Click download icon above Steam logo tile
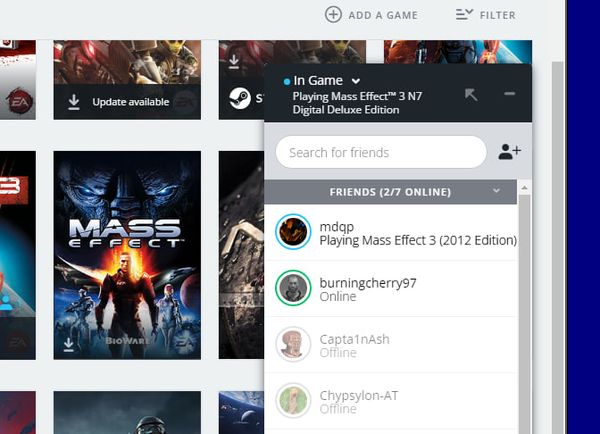This screenshot has width=600, height=434. point(234,62)
